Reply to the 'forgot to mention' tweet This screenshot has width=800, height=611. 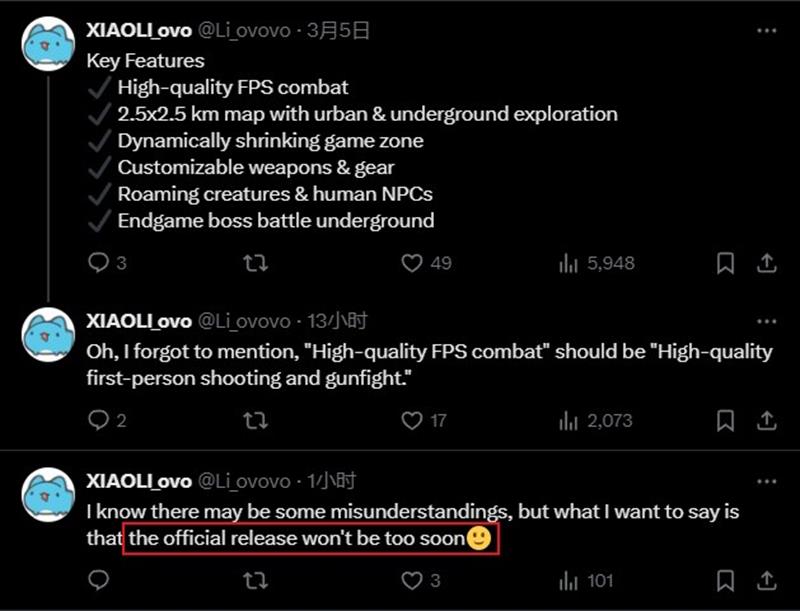click(98, 420)
